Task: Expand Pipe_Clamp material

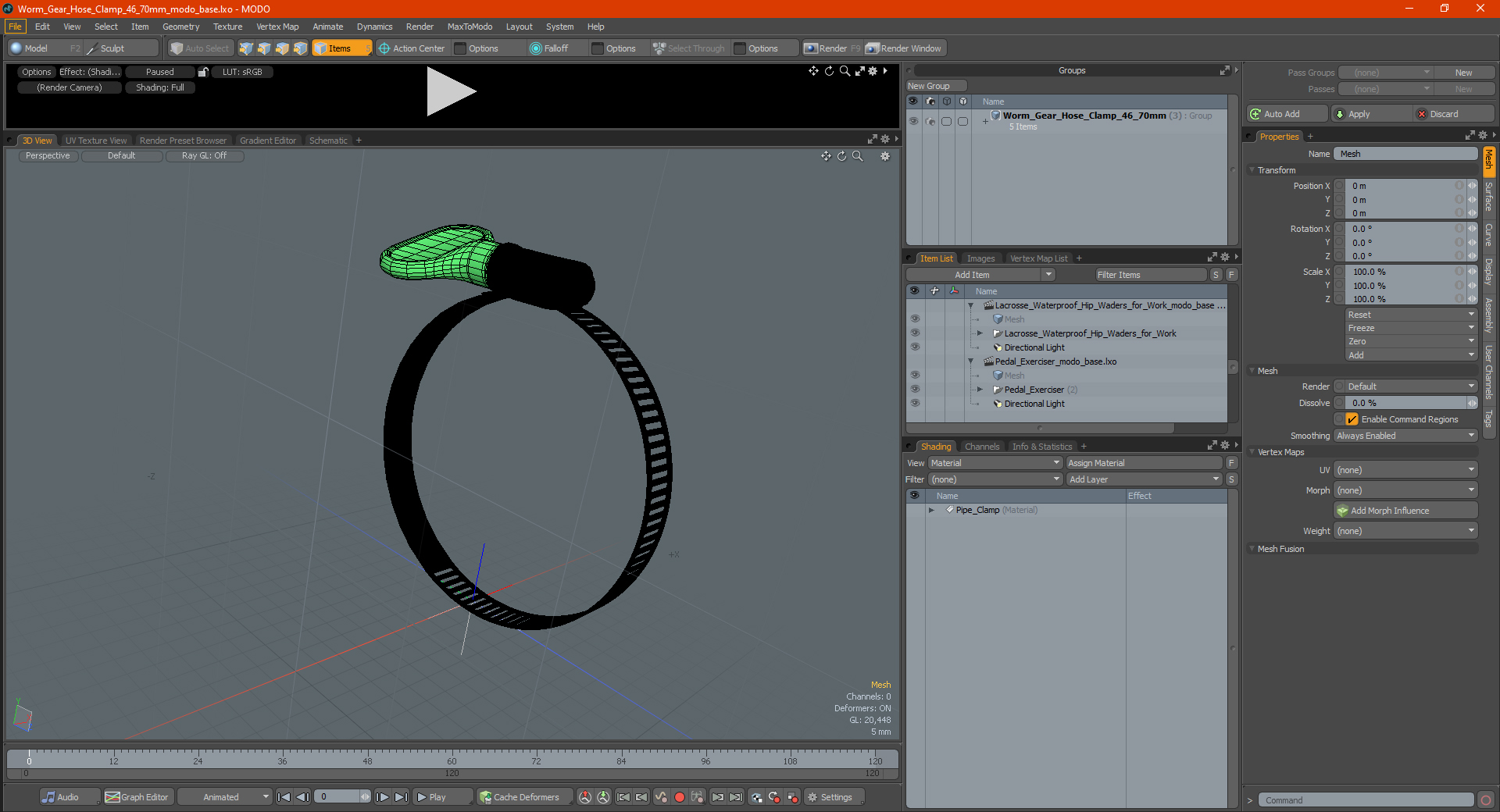Action: 931,510
